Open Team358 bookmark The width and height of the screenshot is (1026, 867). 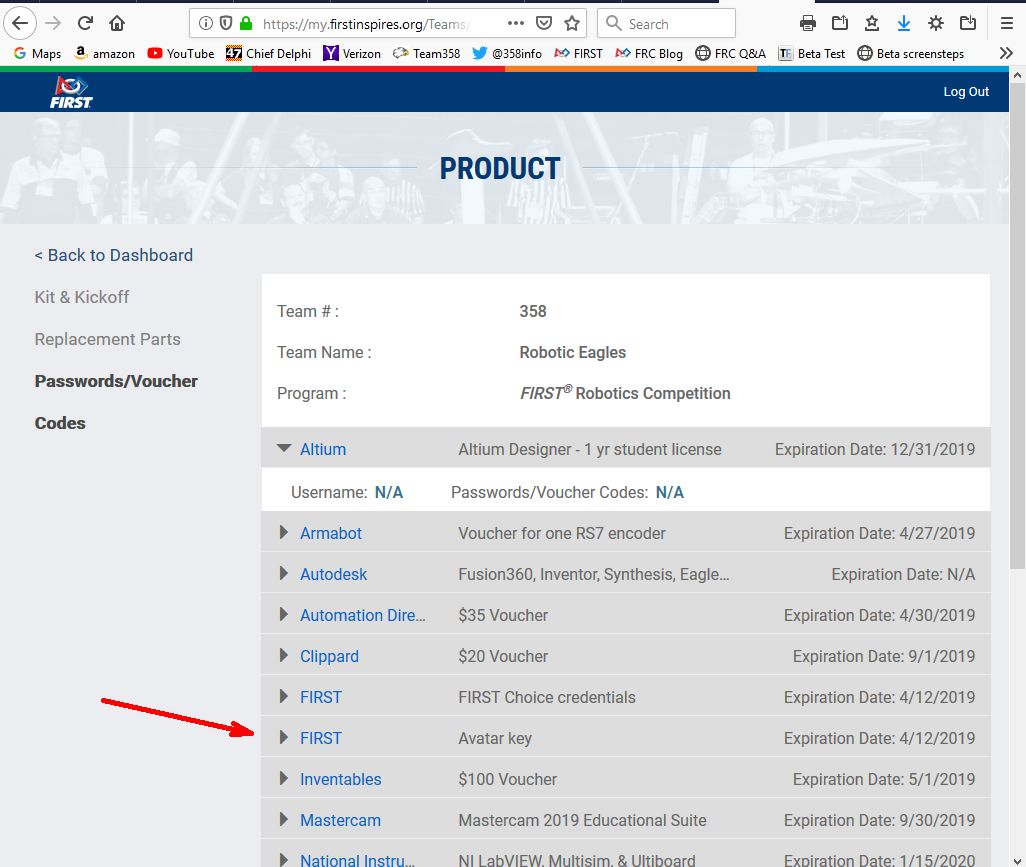pos(427,54)
